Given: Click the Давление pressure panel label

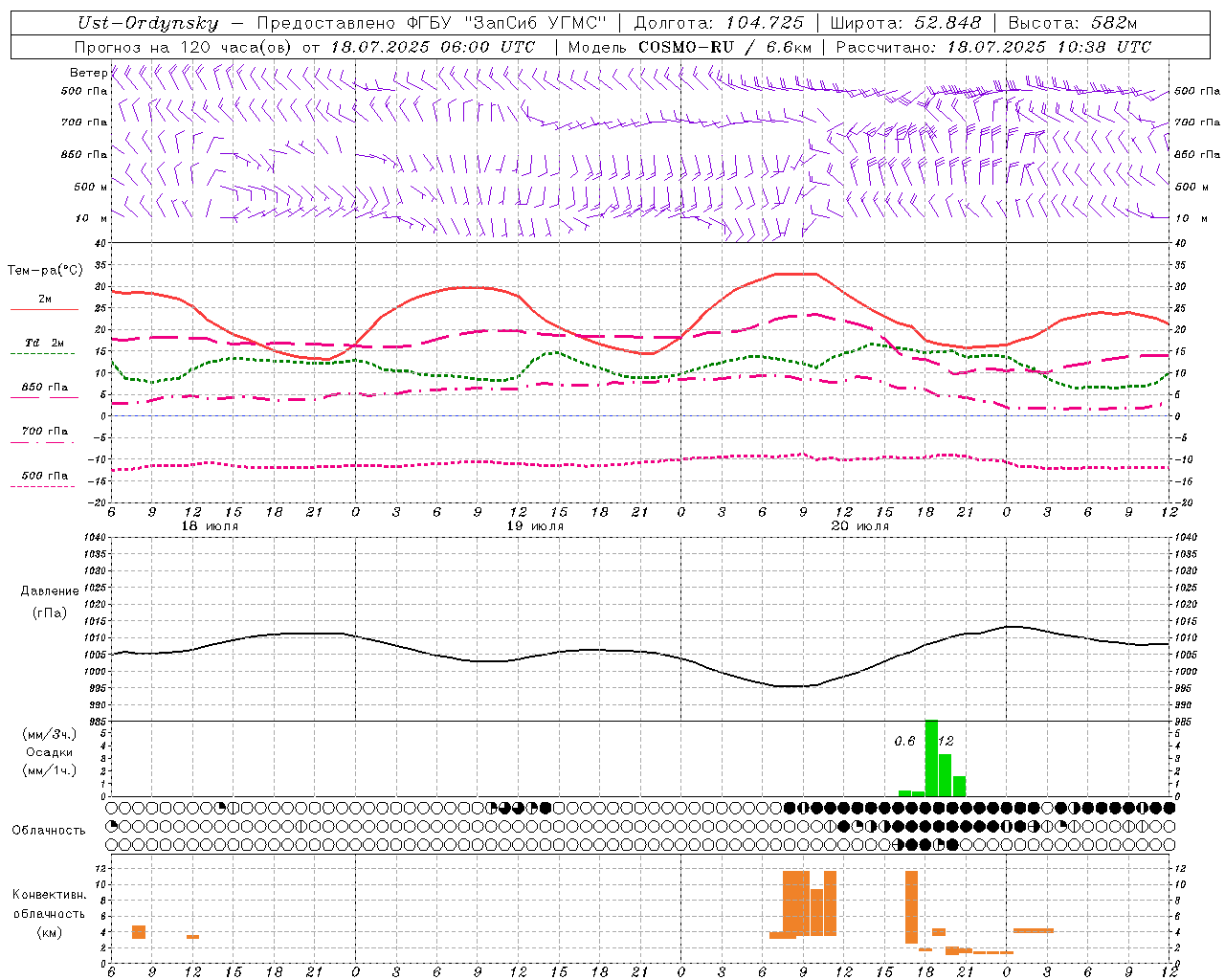Looking at the screenshot, I should click(50, 591).
